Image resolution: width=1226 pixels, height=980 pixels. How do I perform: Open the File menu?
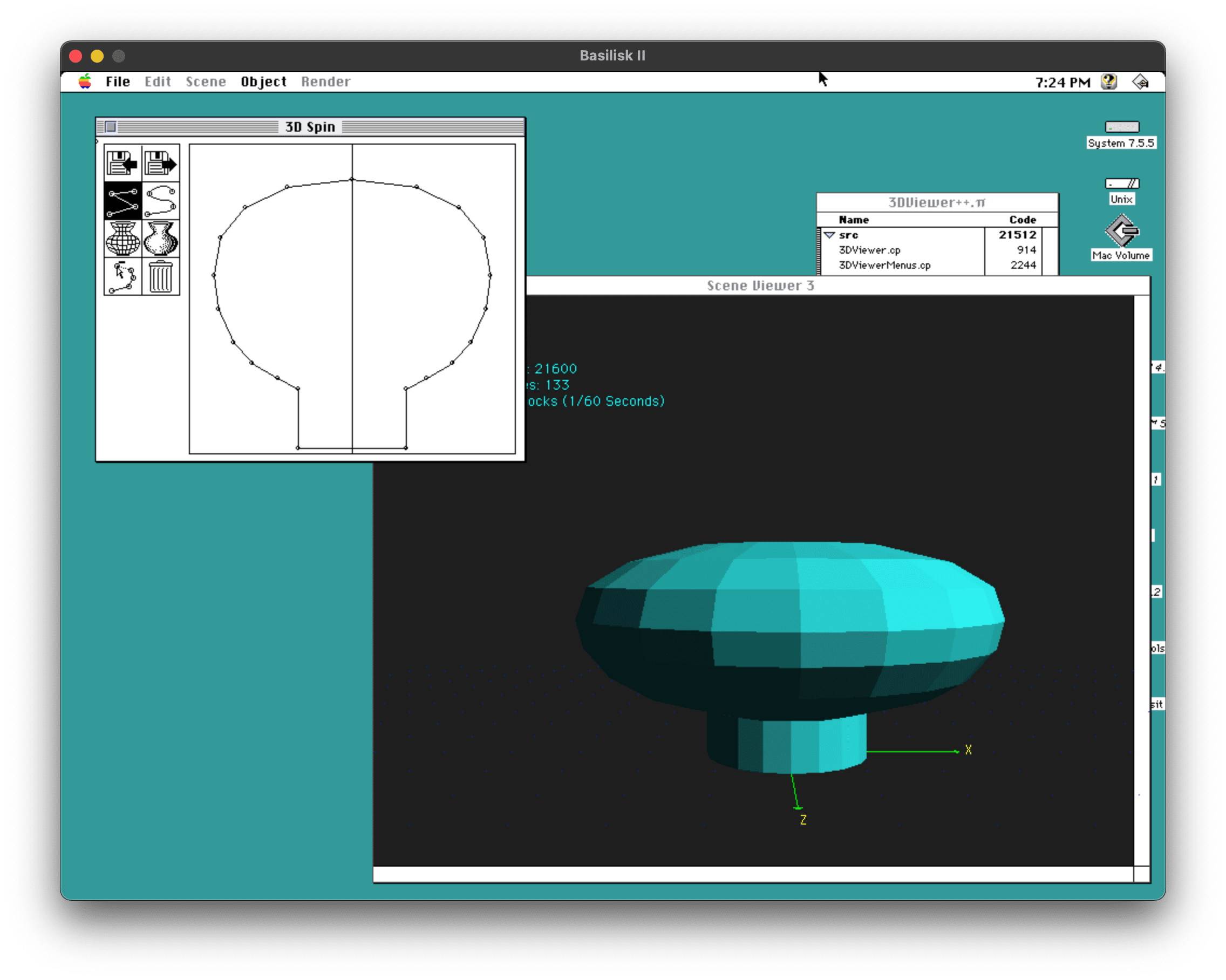118,82
